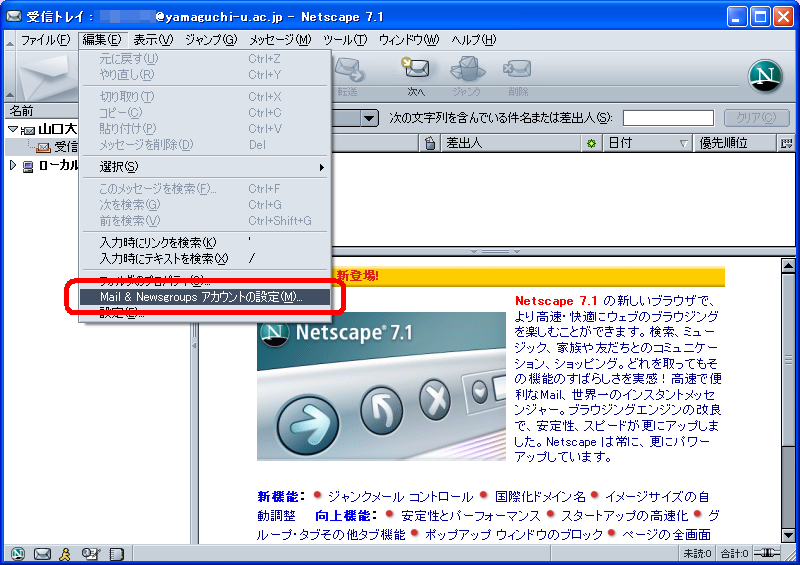This screenshot has width=800, height=565.
Task: Click the mail icon in the title bar
Action: 13,16
